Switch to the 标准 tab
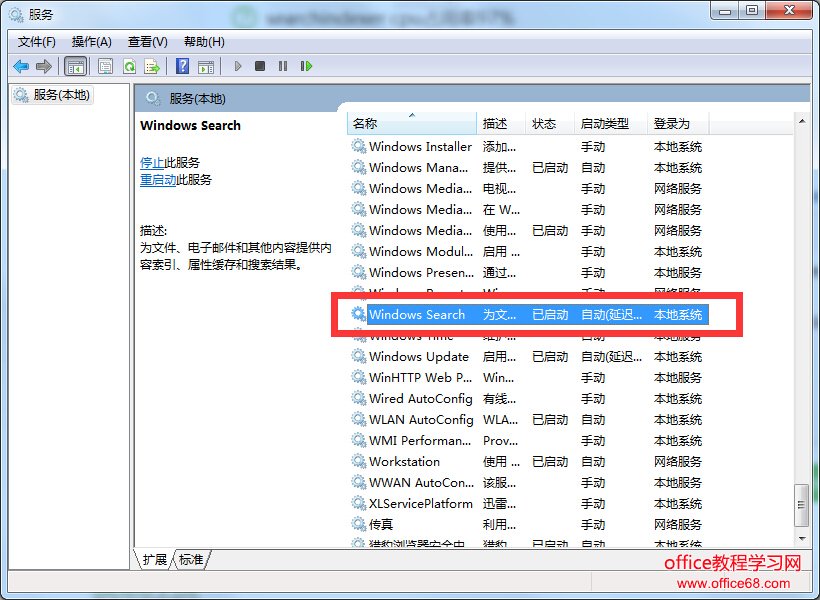Image resolution: width=820 pixels, height=600 pixels. pyautogui.click(x=189, y=561)
